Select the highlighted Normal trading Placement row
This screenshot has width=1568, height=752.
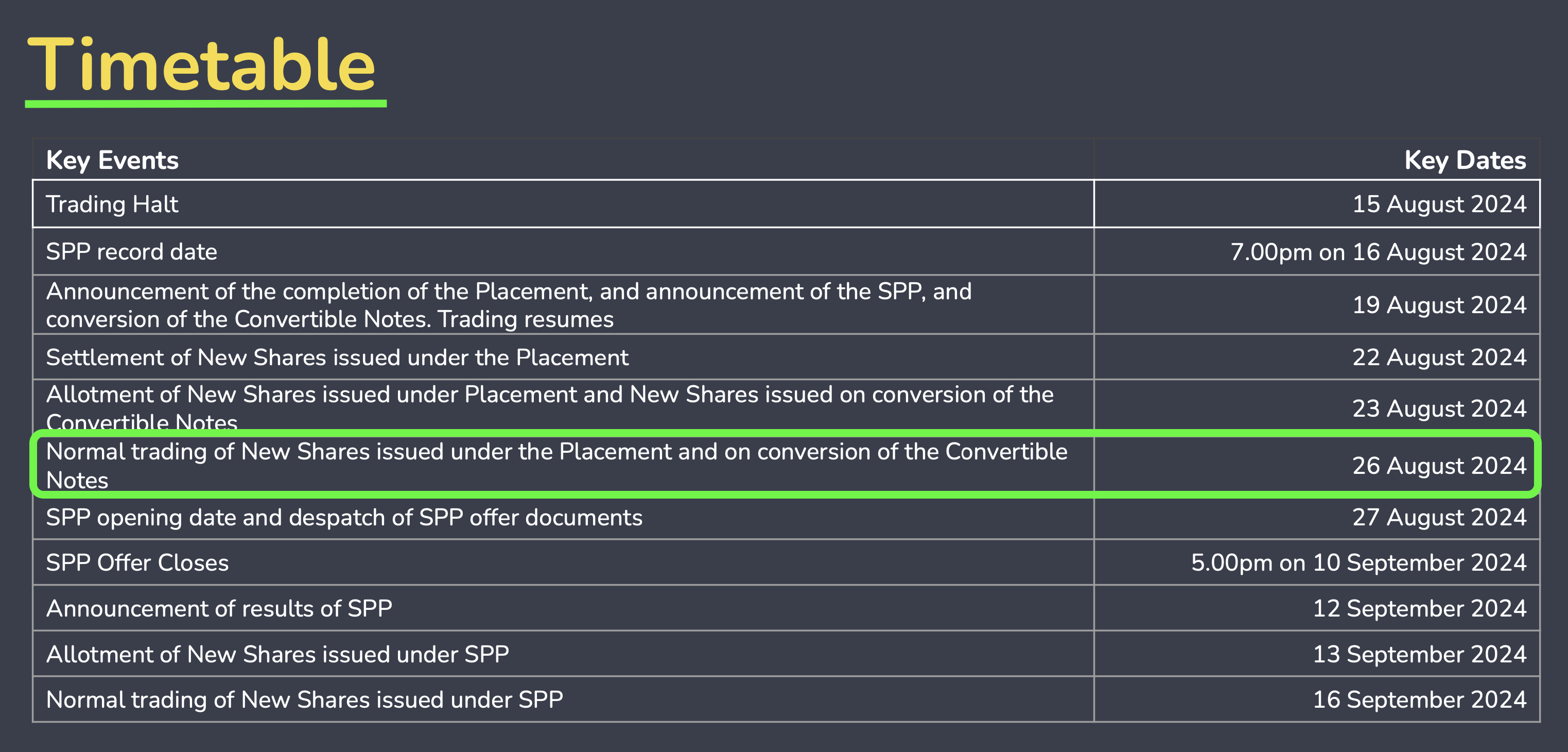pos(786,465)
